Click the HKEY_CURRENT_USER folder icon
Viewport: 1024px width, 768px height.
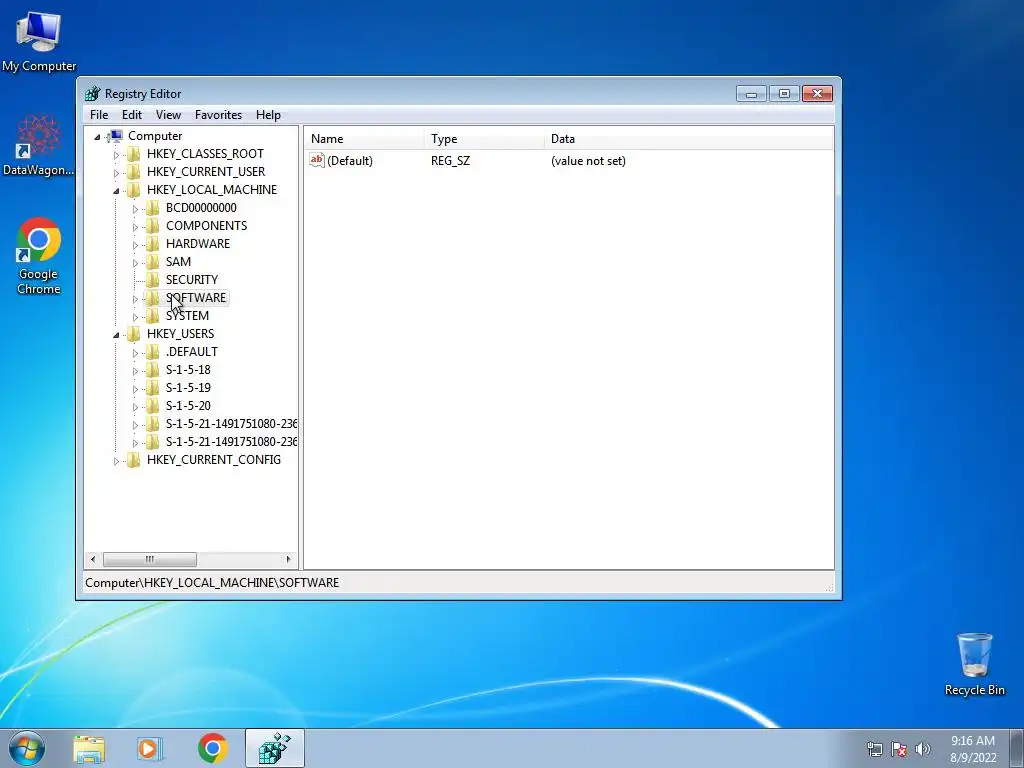coord(133,172)
